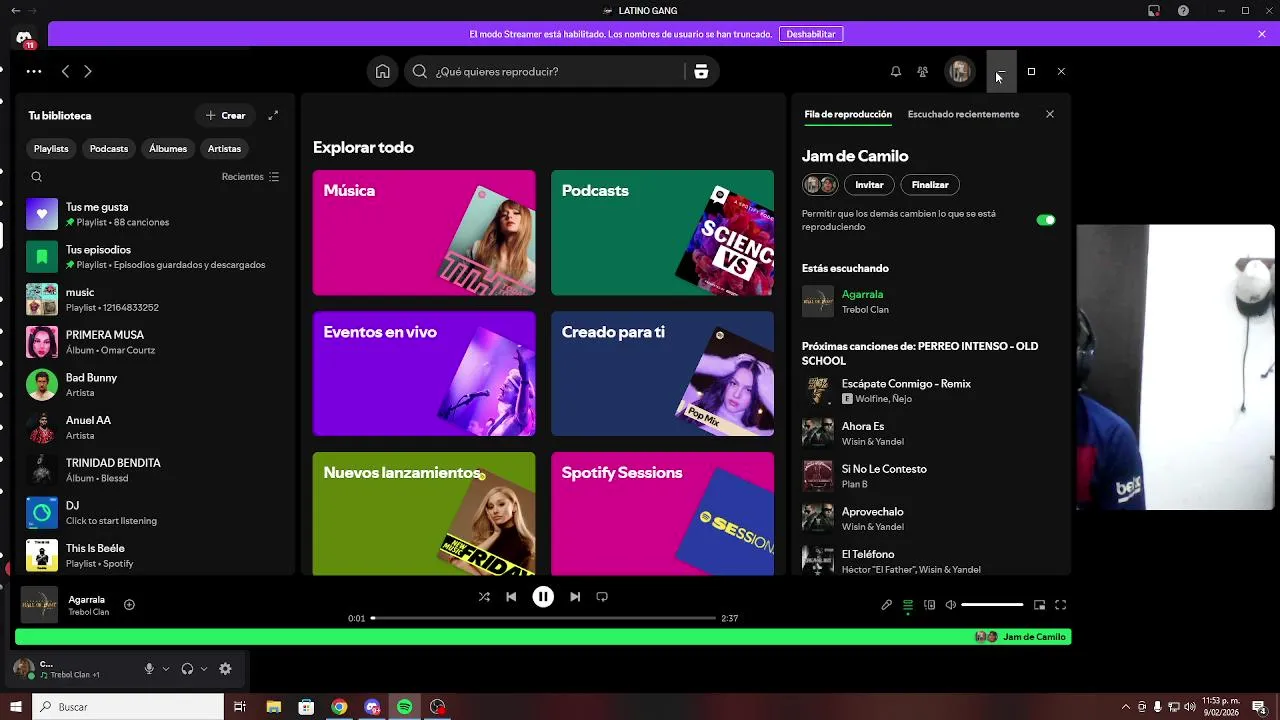1280x720 pixels.
Task: Dismiss the Streamer mode banner
Action: 1262,34
